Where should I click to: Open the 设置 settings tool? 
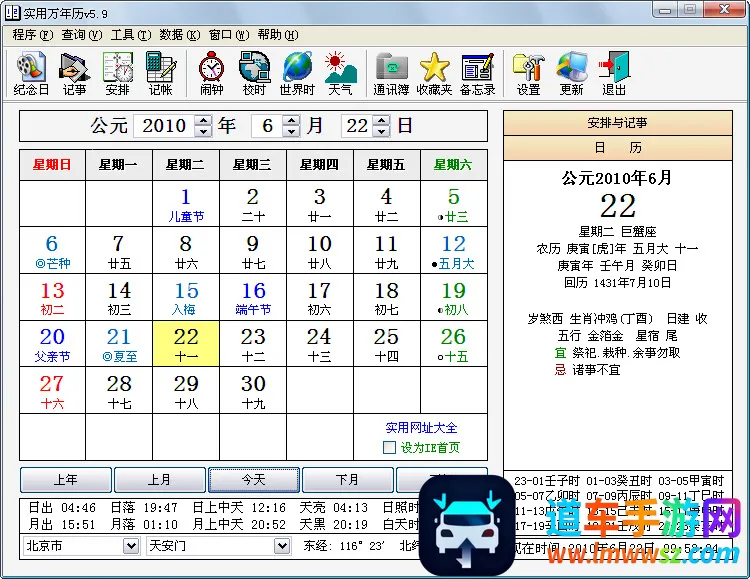(x=528, y=73)
